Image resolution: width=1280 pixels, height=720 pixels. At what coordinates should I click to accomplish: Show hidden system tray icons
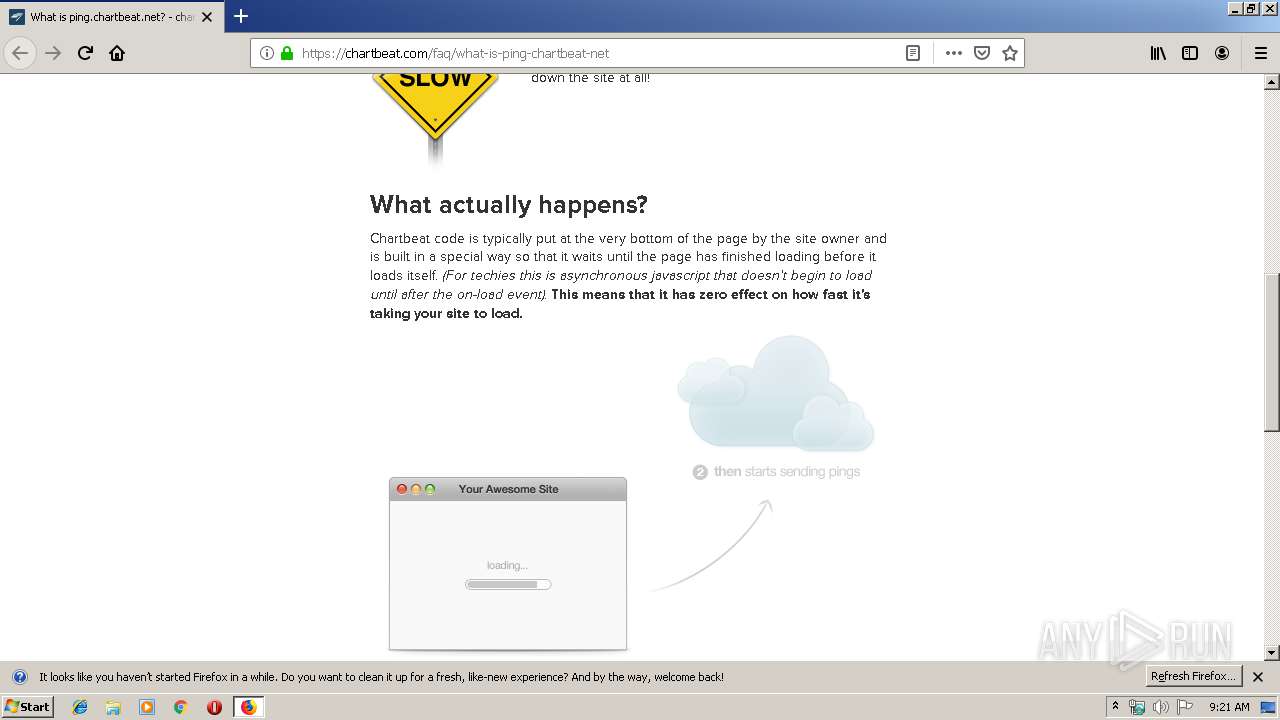(x=1116, y=707)
